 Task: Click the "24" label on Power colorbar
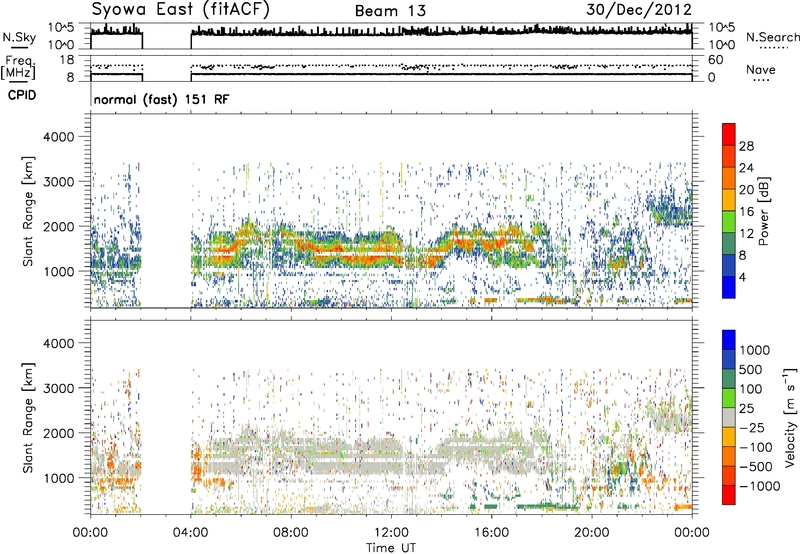point(746,168)
